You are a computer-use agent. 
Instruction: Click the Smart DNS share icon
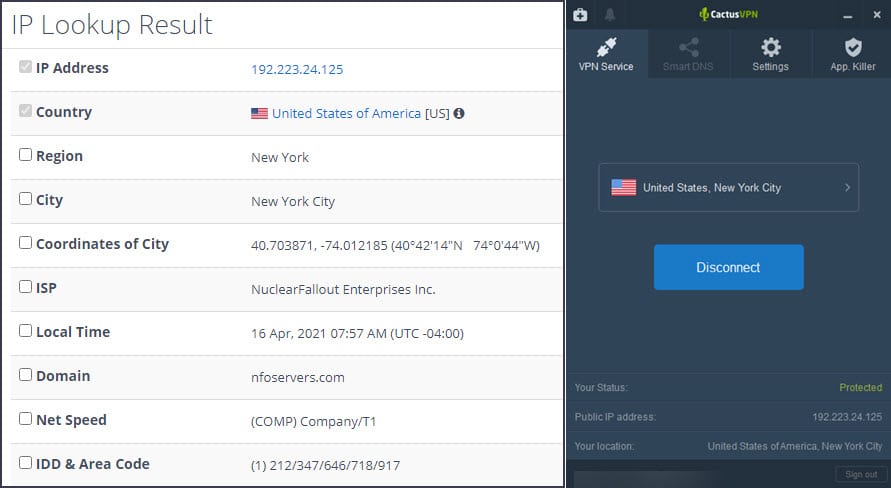tap(689, 47)
